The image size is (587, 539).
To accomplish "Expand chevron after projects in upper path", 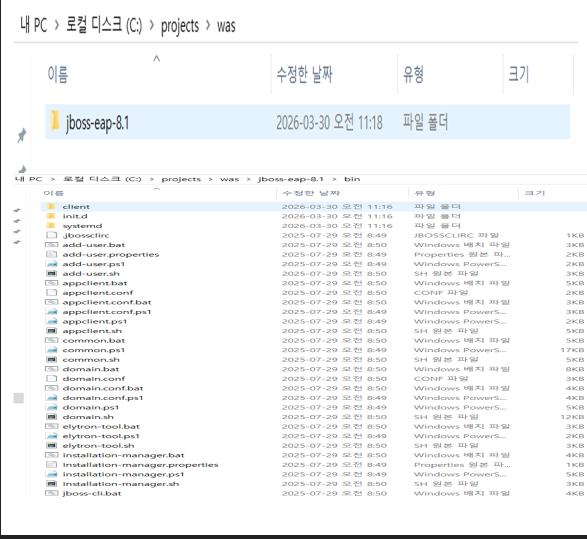I will [208, 25].
